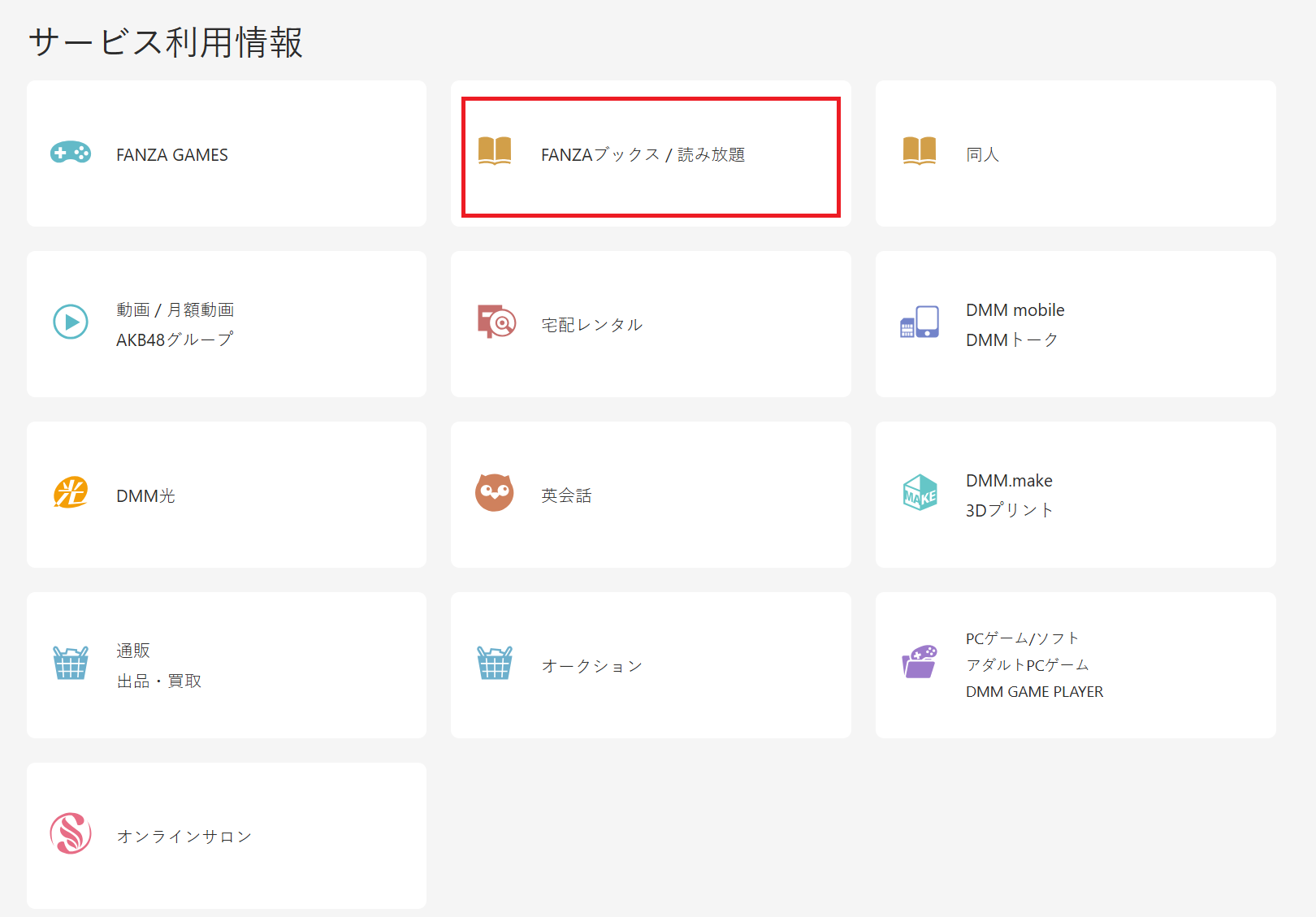Select the DMMトーク text

(1011, 340)
